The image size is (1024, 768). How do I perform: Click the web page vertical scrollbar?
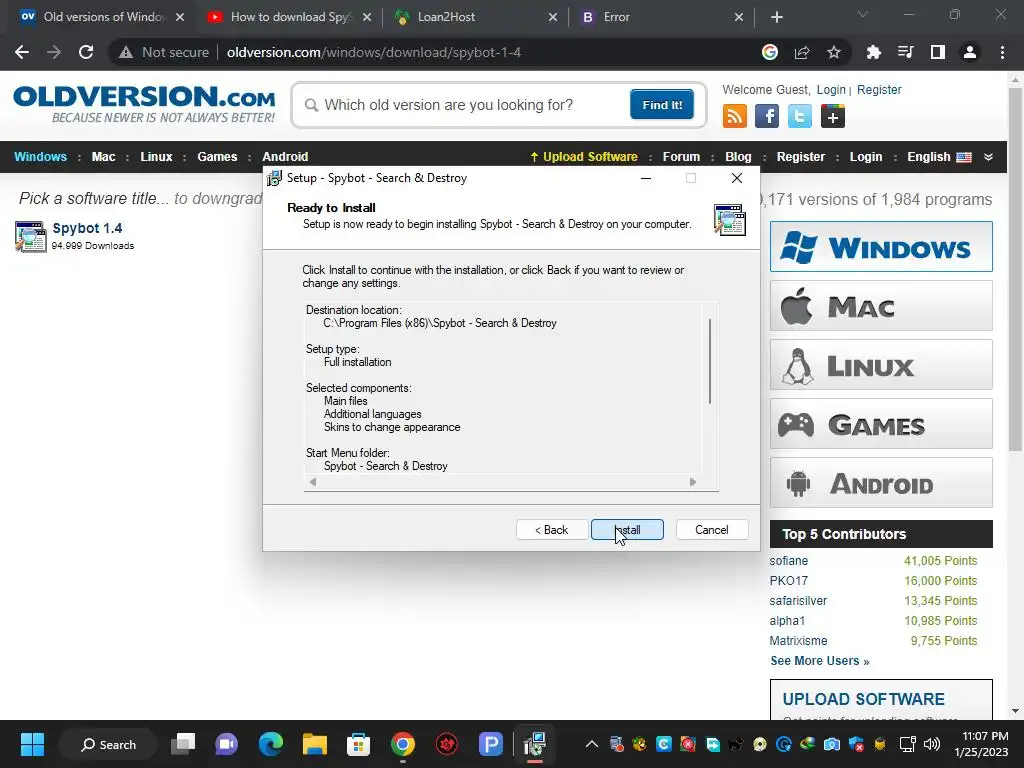pos(1015,269)
